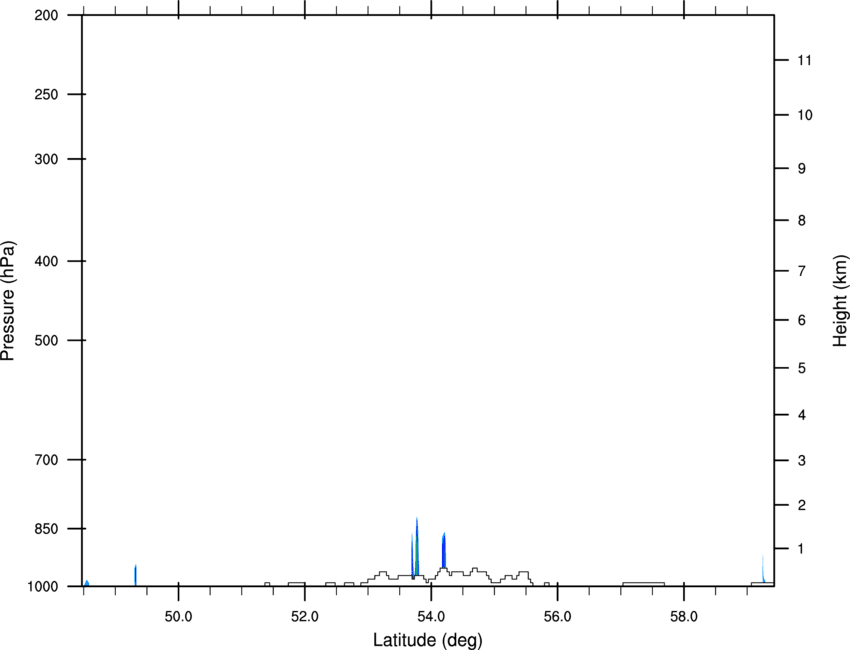
Task: Click the 54.0 latitude tick label
Action: pos(431,617)
